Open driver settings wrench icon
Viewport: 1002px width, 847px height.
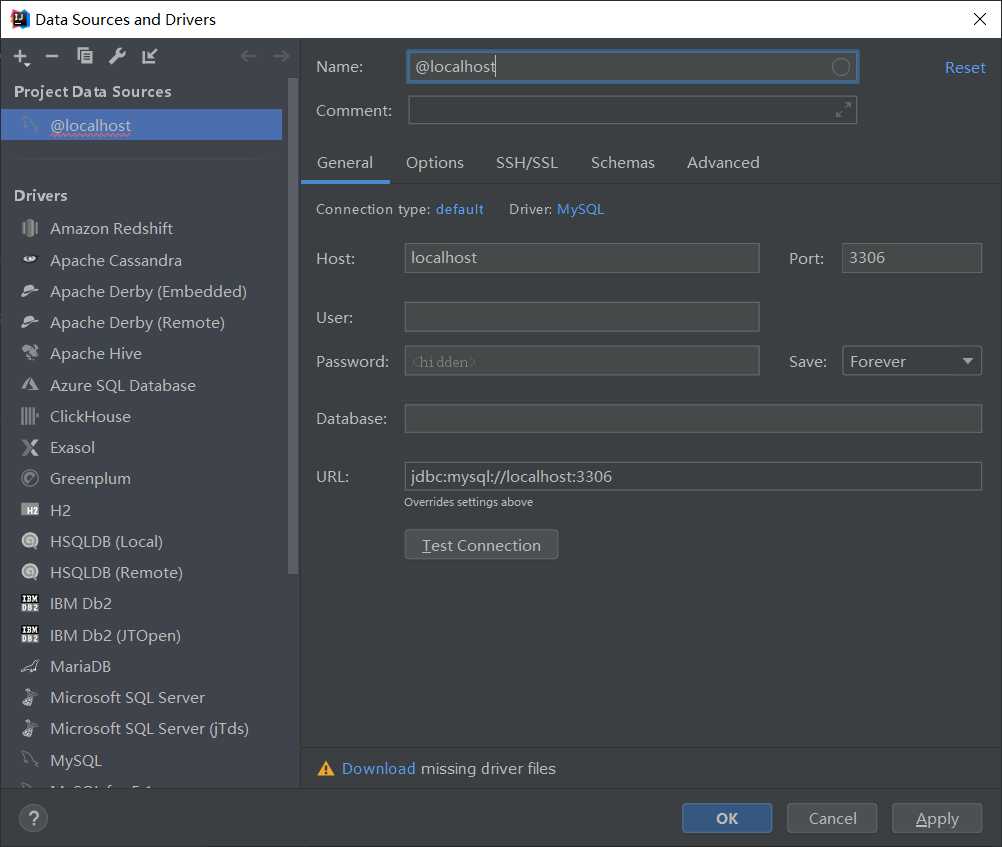click(117, 56)
